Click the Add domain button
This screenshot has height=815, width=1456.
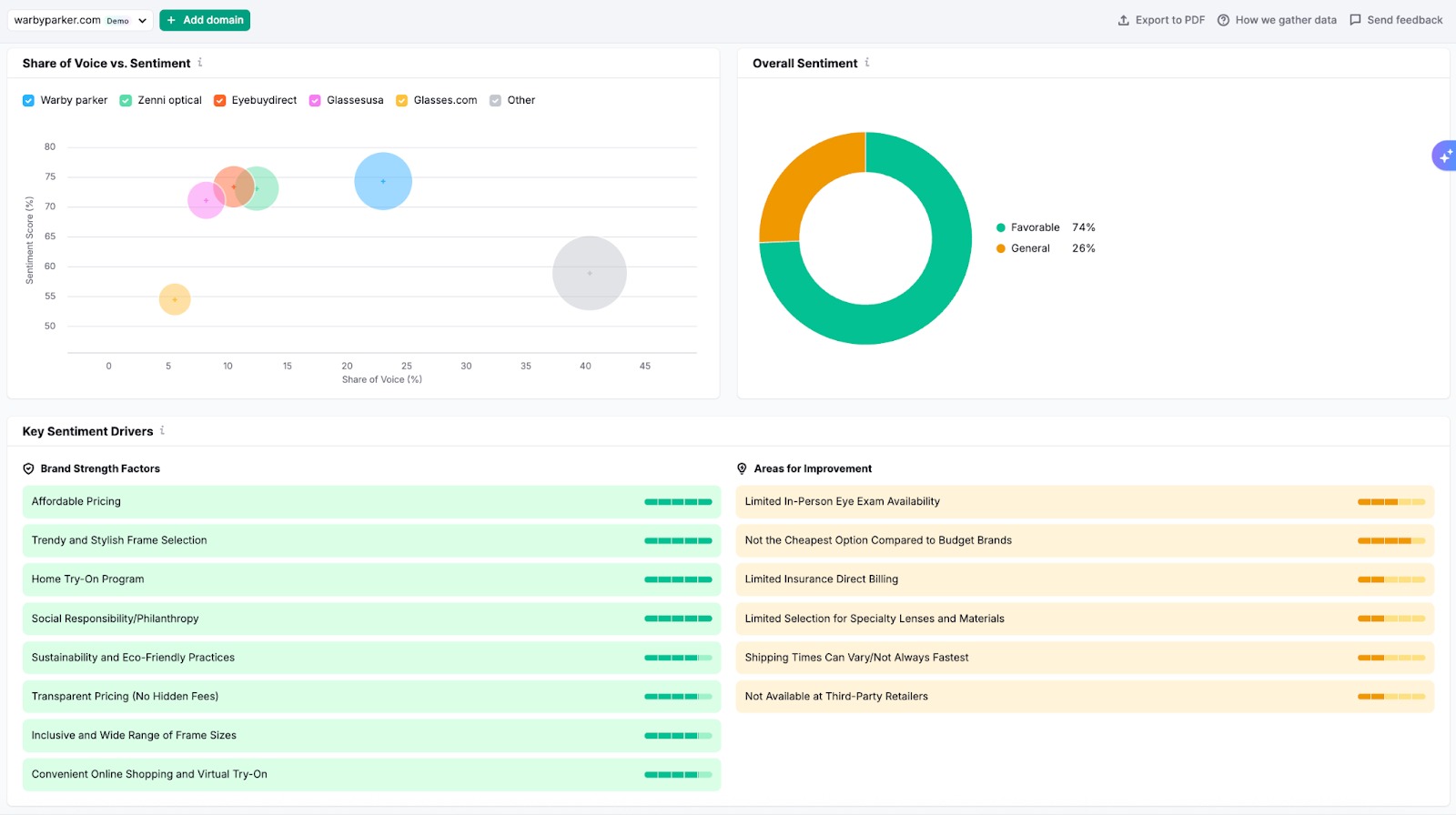pyautogui.click(x=205, y=20)
